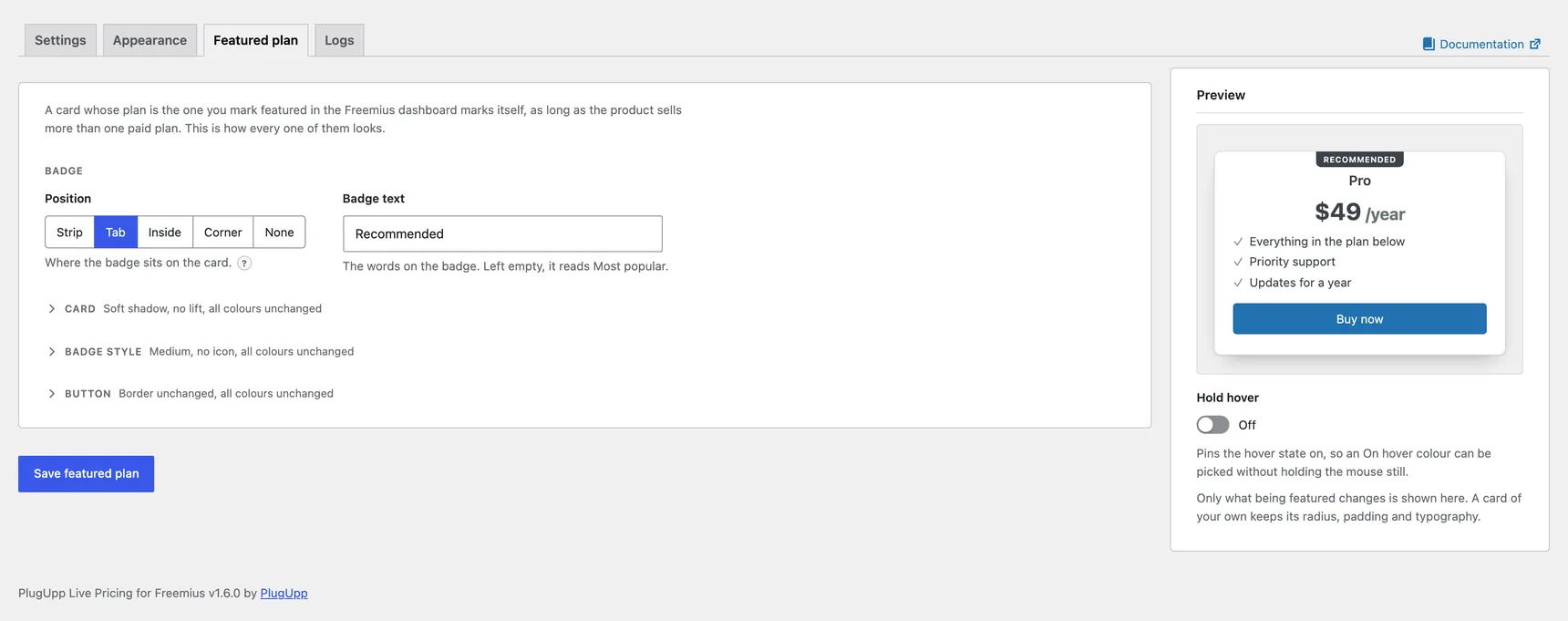The height and width of the screenshot is (621, 1568).
Task: Switch to the Appearance tab
Action: pyautogui.click(x=150, y=40)
